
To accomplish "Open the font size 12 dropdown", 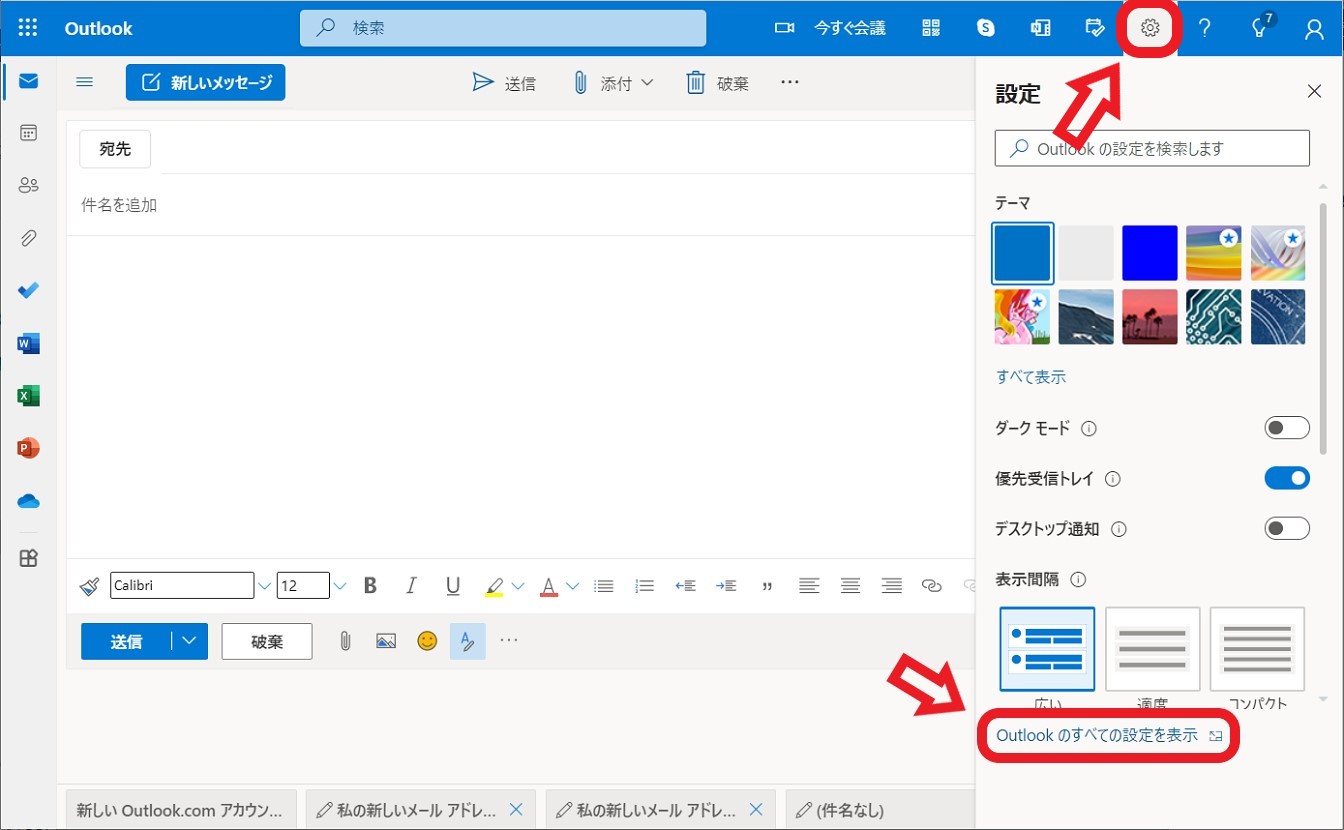I will pos(340,586).
